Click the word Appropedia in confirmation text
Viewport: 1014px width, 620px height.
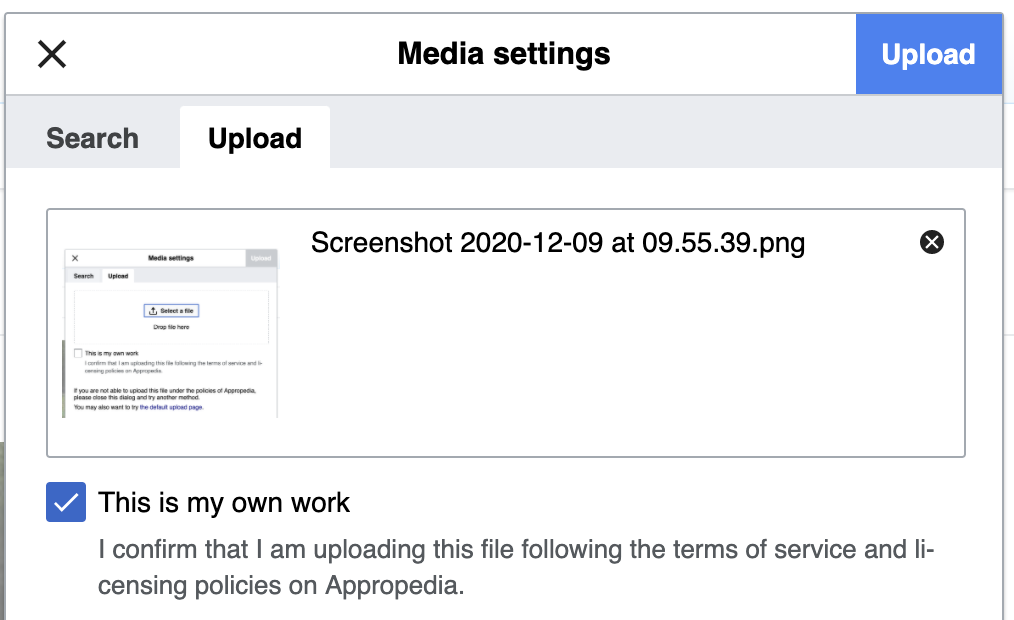(392, 586)
